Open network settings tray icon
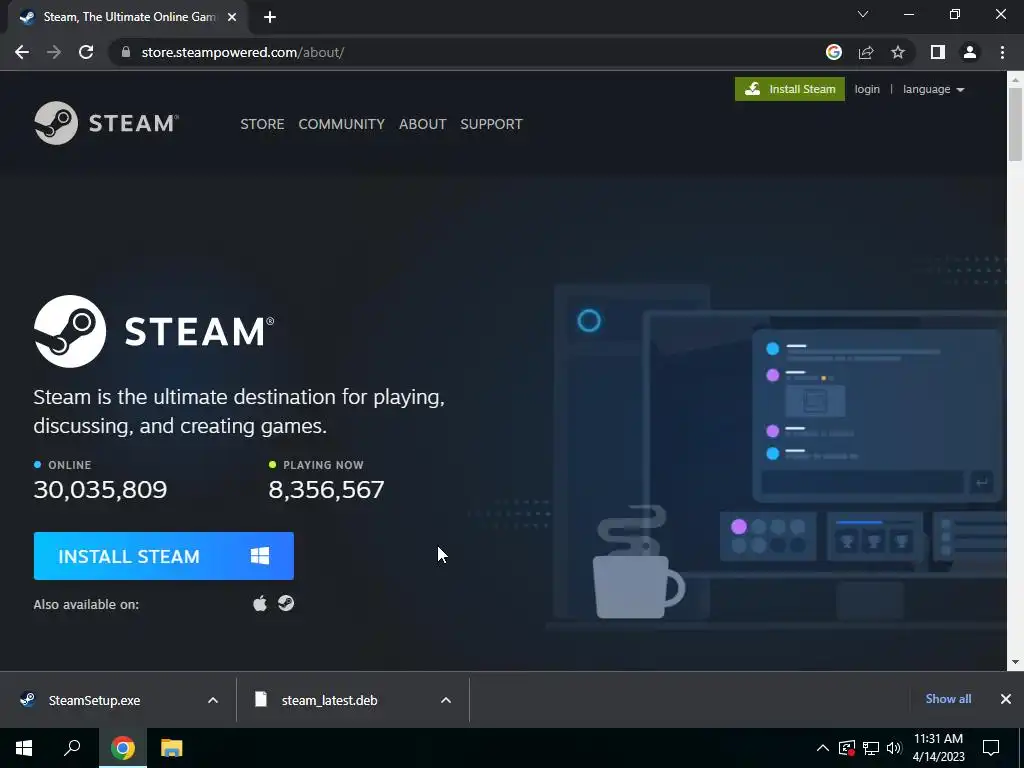This screenshot has height=768, width=1024. pos(871,748)
